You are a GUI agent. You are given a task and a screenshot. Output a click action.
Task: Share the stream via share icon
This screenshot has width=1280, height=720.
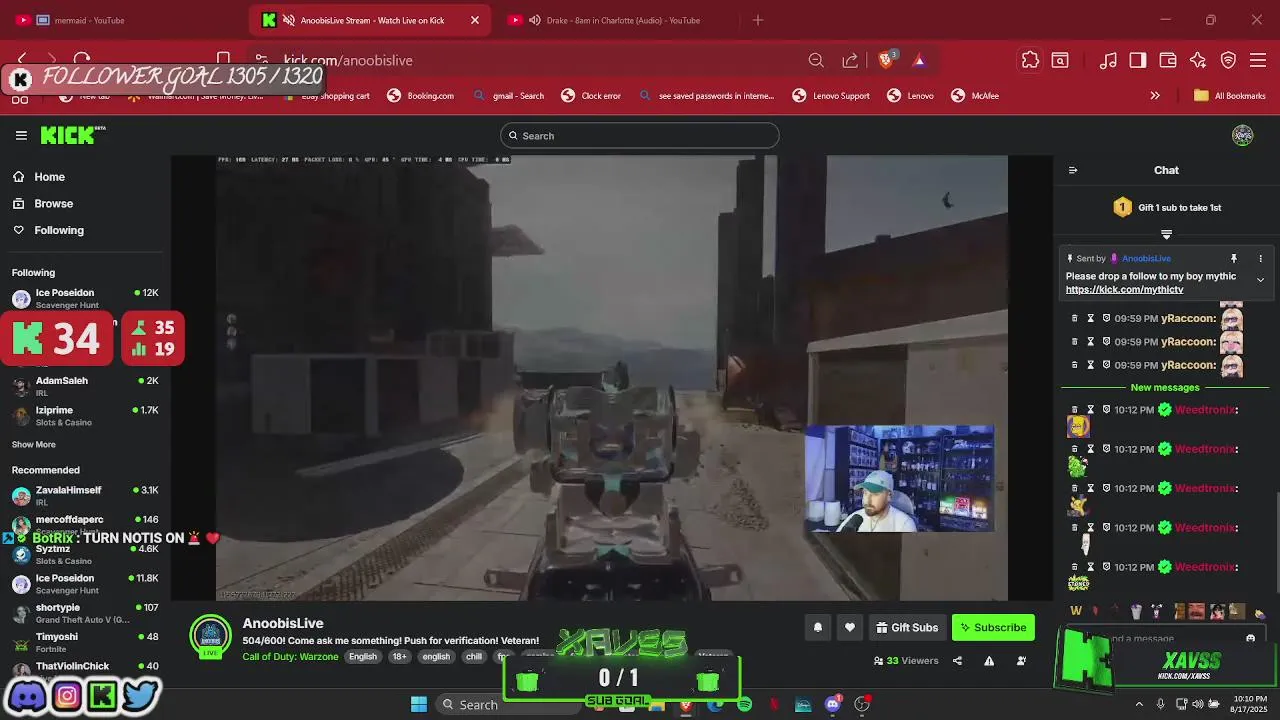click(957, 660)
